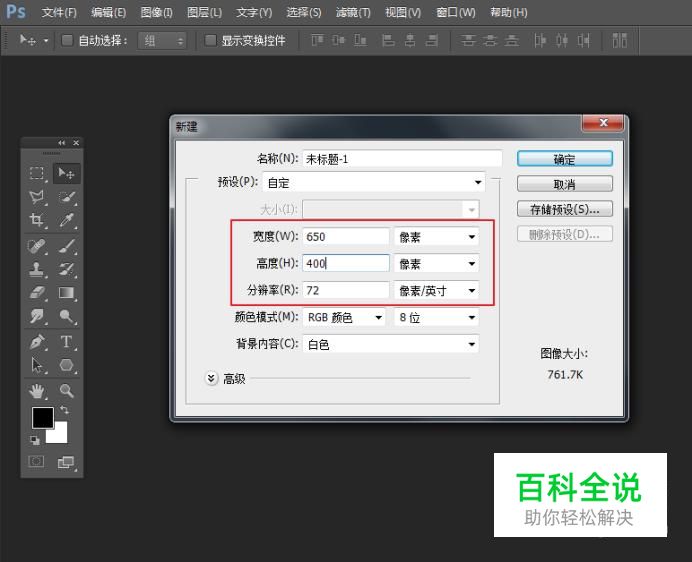Select the Zoom tool
Viewport: 692px width, 562px height.
pyautogui.click(x=66, y=391)
